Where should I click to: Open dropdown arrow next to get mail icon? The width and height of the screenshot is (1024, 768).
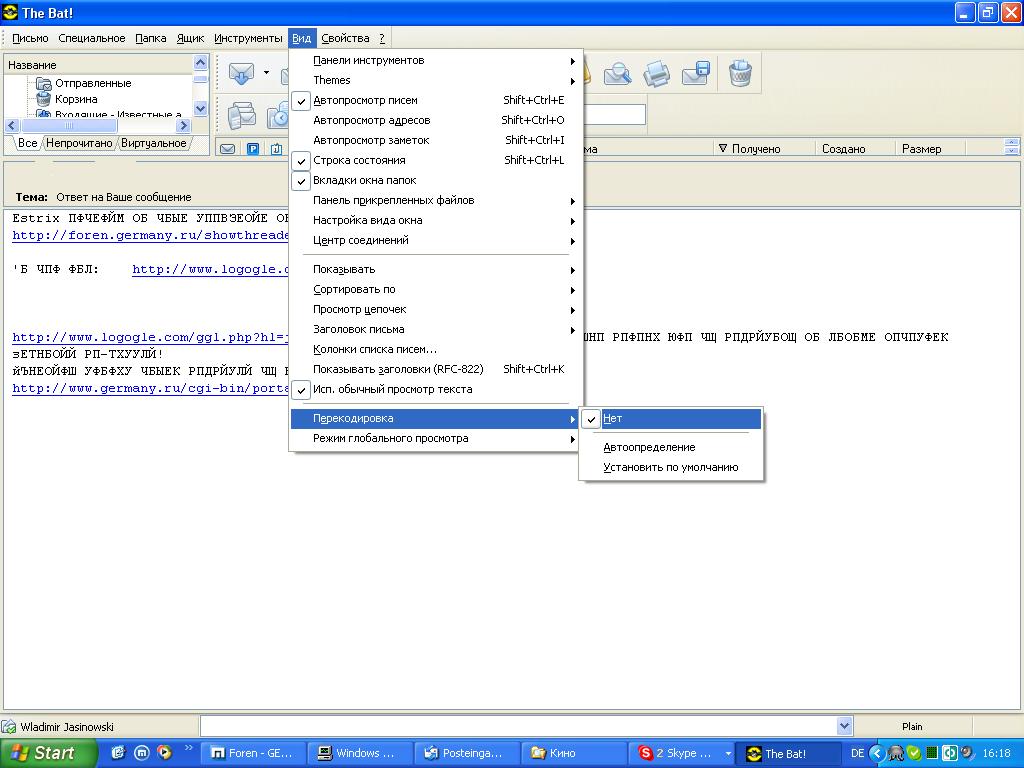[x=266, y=72]
